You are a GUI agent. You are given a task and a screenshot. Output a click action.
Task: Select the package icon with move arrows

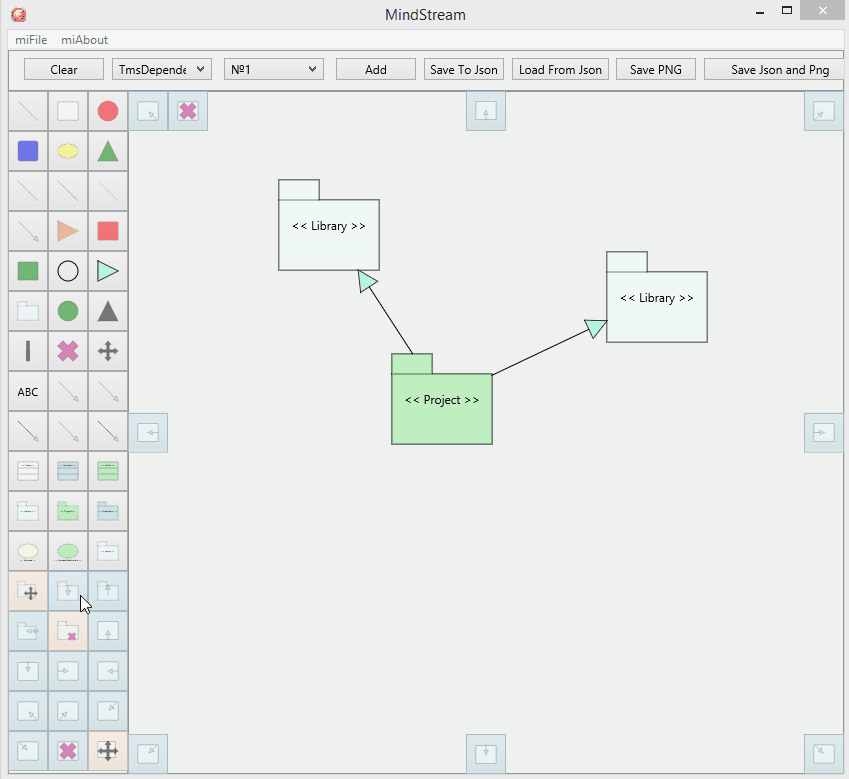point(28,591)
